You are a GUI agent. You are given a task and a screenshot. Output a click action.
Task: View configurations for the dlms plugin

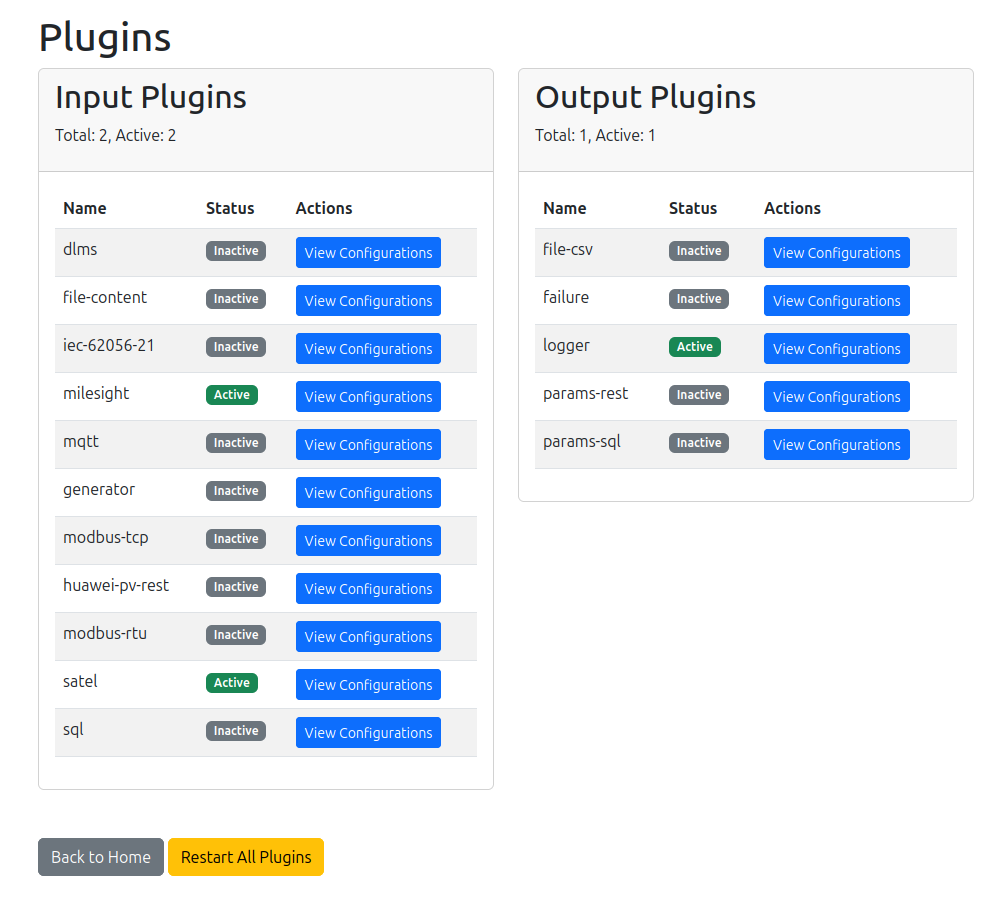(368, 253)
